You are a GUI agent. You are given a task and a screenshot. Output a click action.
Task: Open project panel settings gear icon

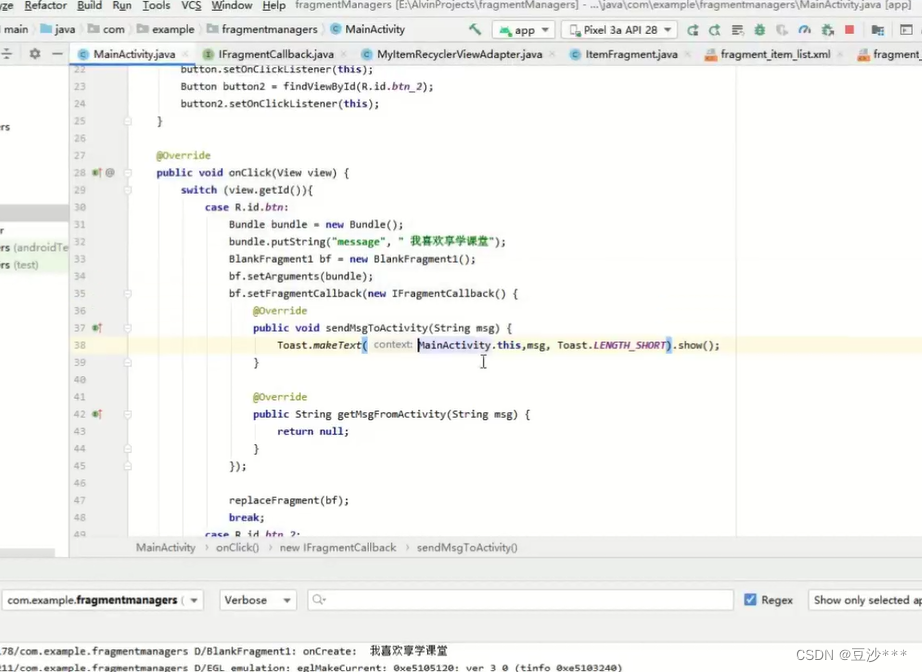coord(35,54)
